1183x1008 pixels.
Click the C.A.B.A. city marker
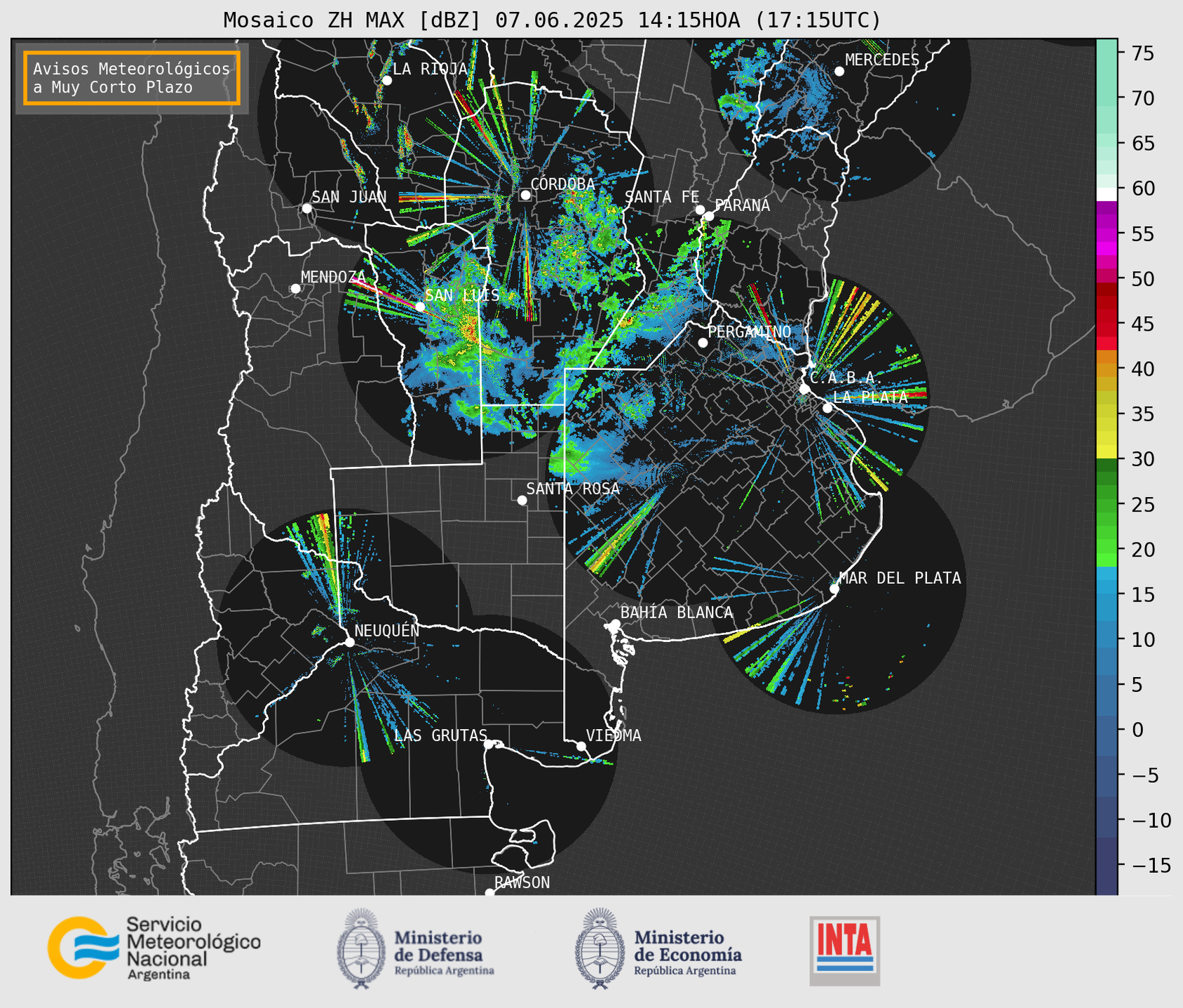click(x=804, y=389)
